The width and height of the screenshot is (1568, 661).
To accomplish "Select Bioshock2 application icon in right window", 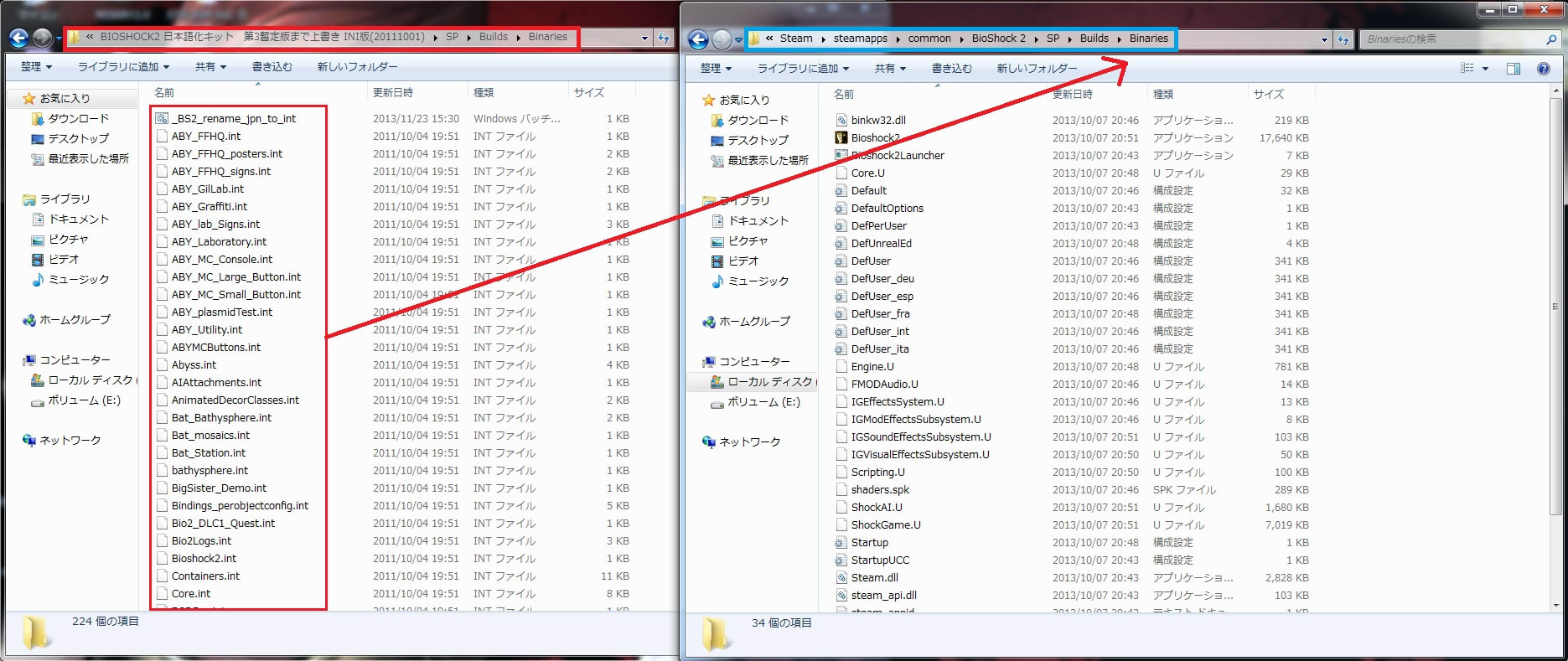I will point(841,138).
